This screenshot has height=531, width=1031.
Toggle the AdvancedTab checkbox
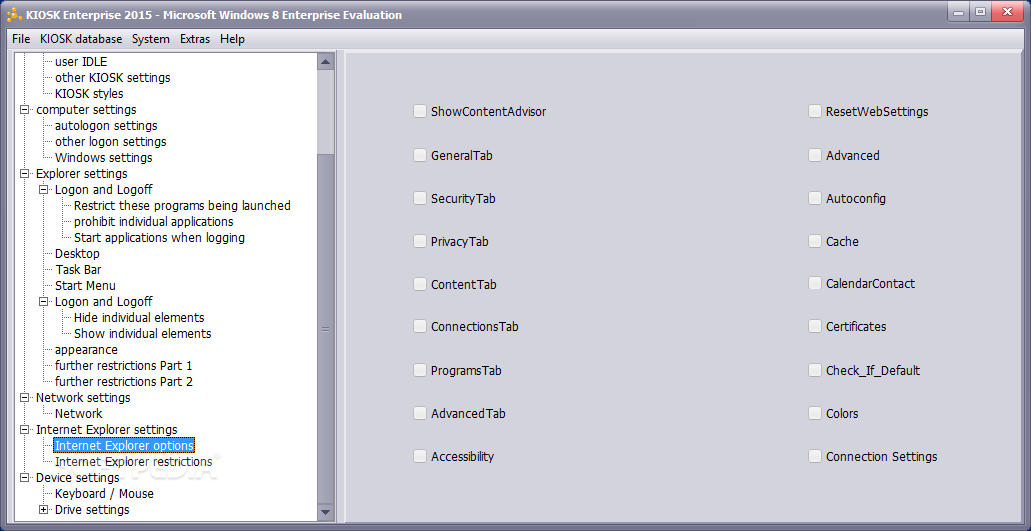coord(420,413)
